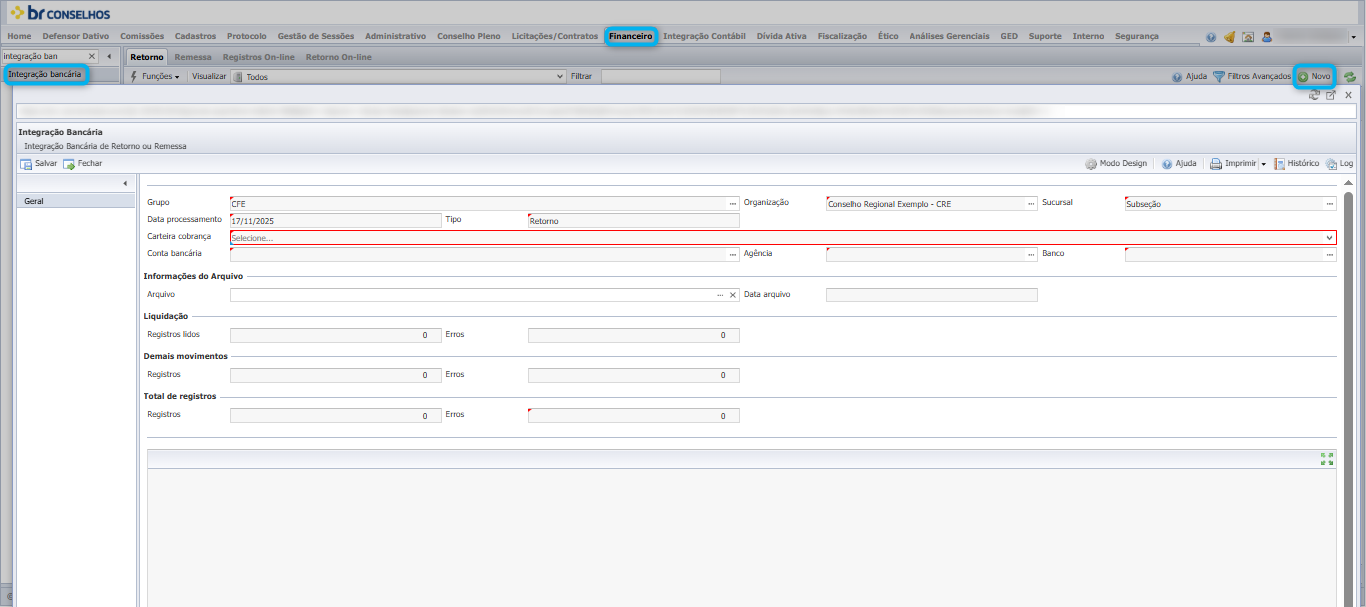Browse for a file with Arquivo ellipsis

pyautogui.click(x=719, y=295)
